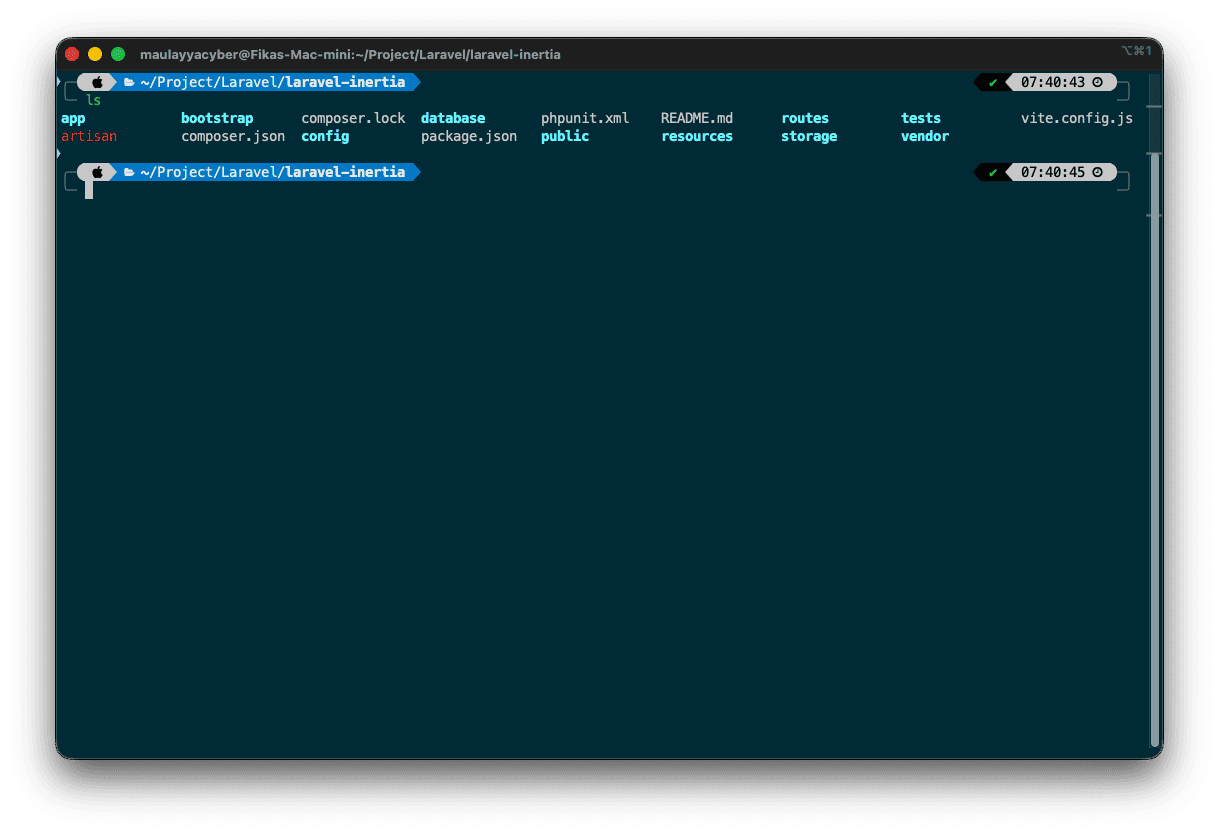Click the ls command text
This screenshot has width=1219, height=833.
tap(94, 99)
